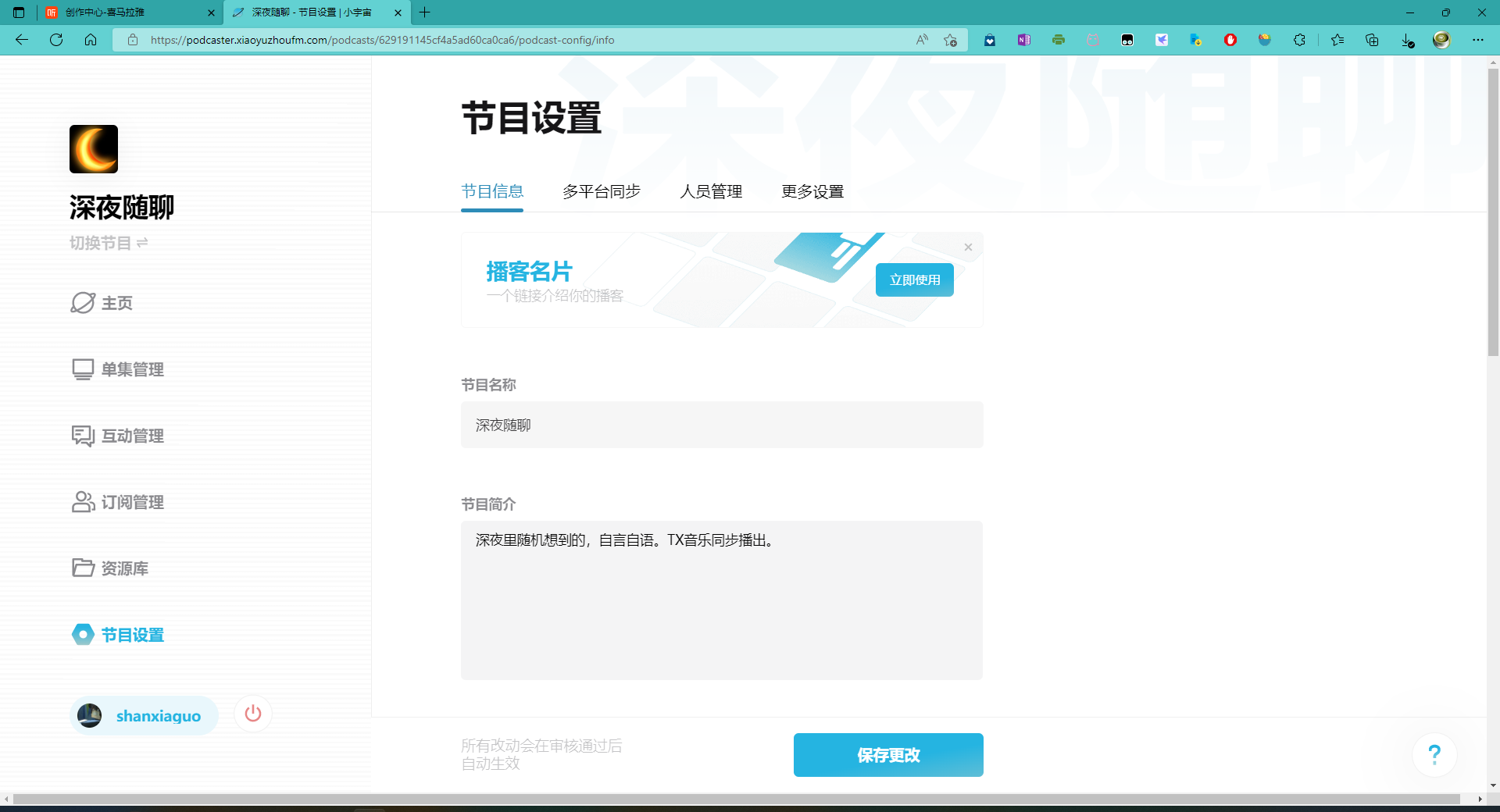Click the browser refresh icon
This screenshot has height=812, width=1500.
56,40
